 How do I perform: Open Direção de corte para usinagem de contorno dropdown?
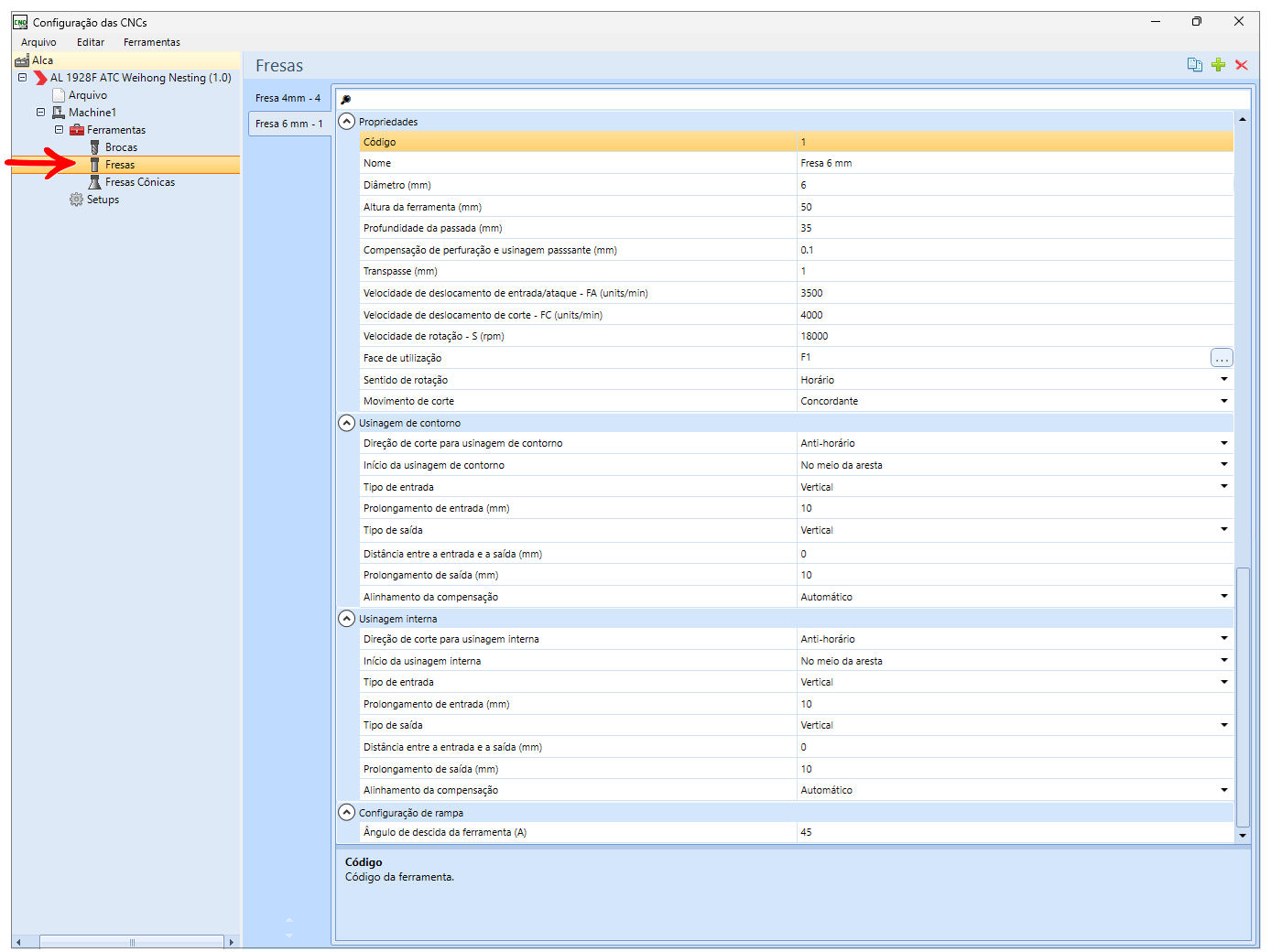[1223, 443]
